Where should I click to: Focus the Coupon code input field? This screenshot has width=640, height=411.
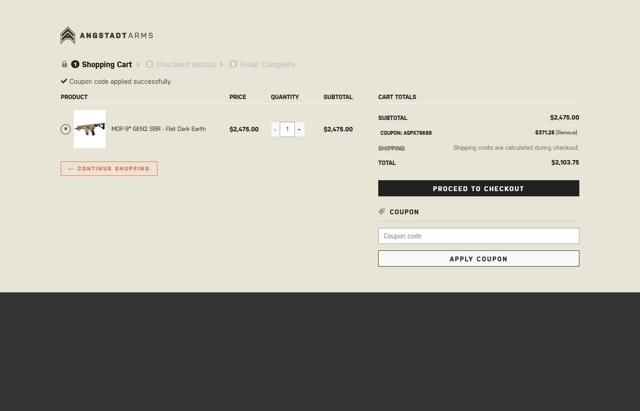[478, 236]
